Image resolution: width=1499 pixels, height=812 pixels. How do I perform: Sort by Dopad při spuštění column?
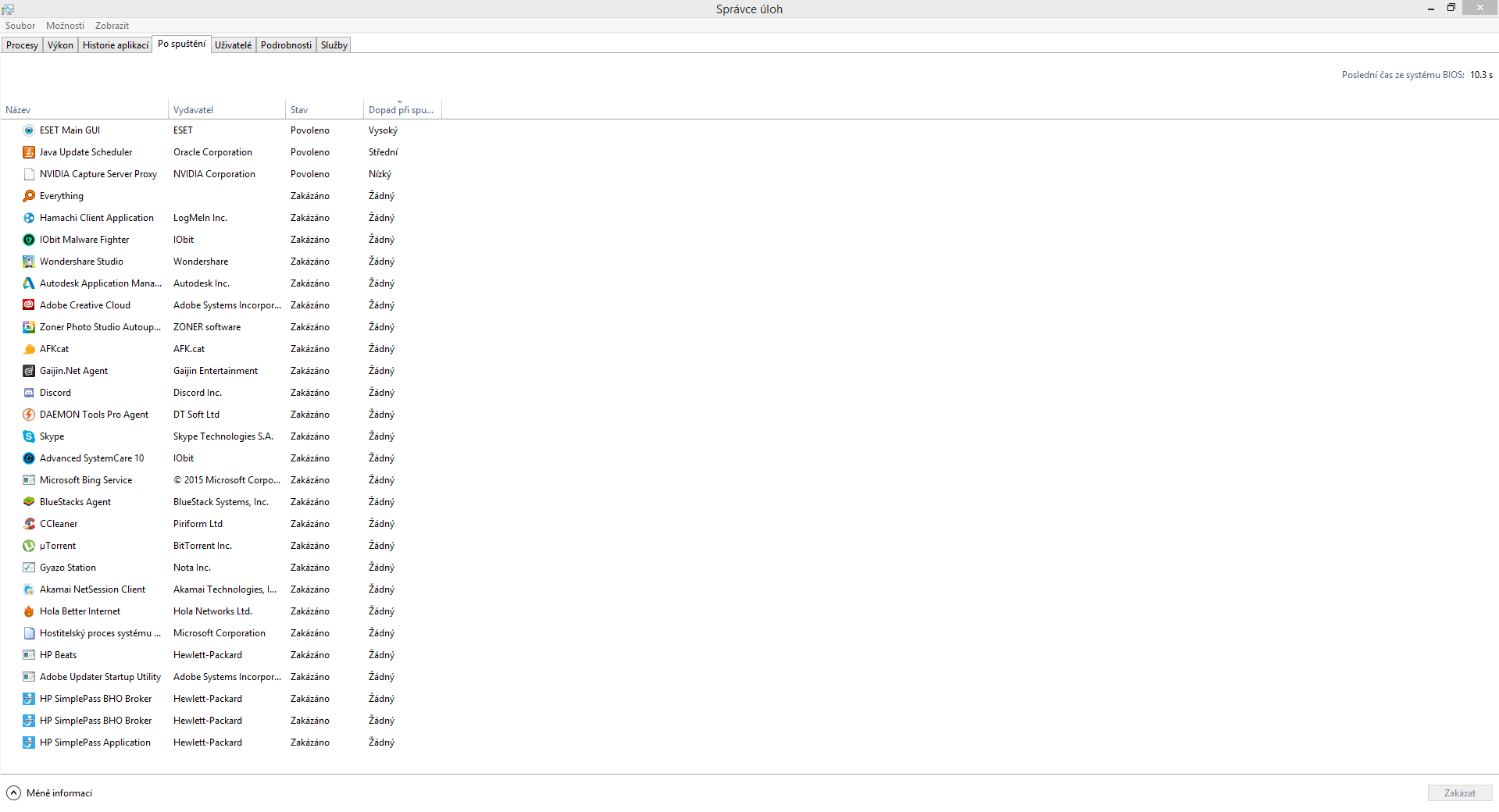tap(402, 110)
